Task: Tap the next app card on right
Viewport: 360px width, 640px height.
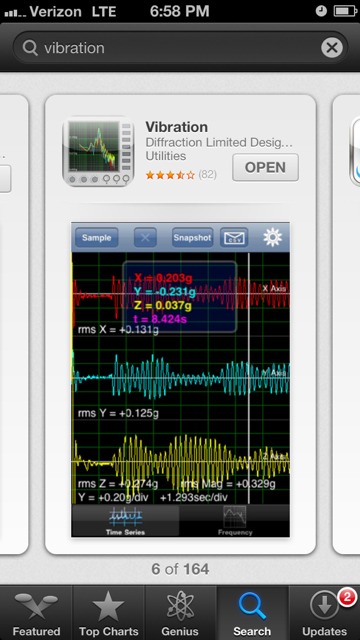Action: pos(347,324)
